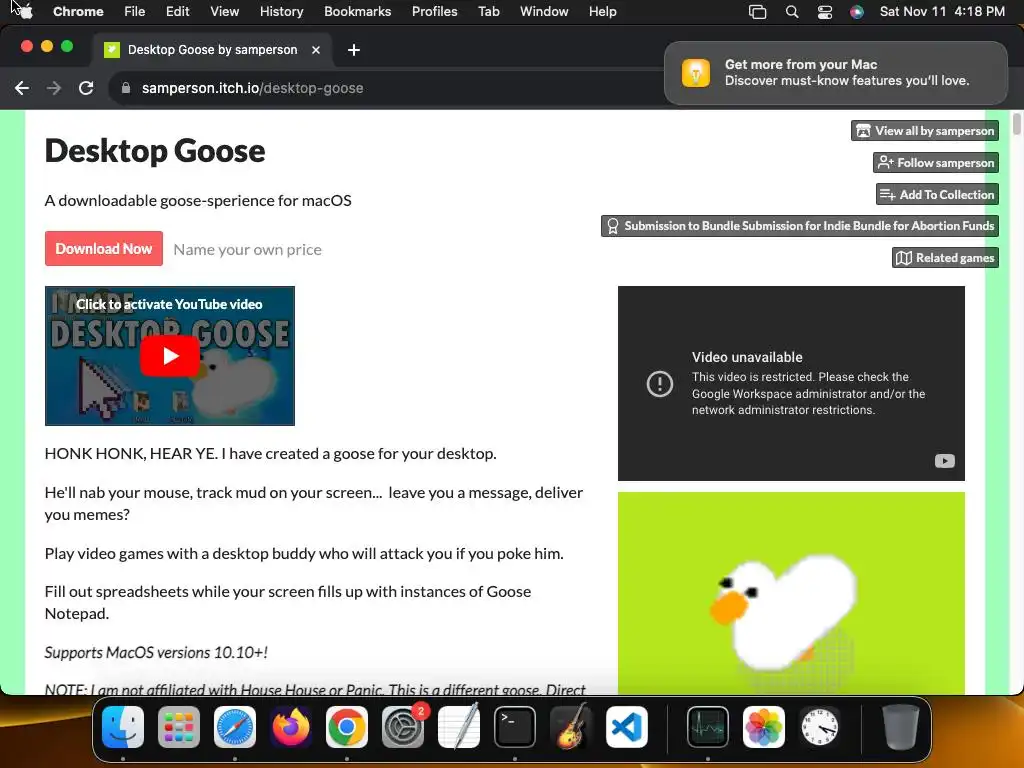This screenshot has width=1024, height=768.
Task: Open the Trash in the Dock
Action: (901, 727)
